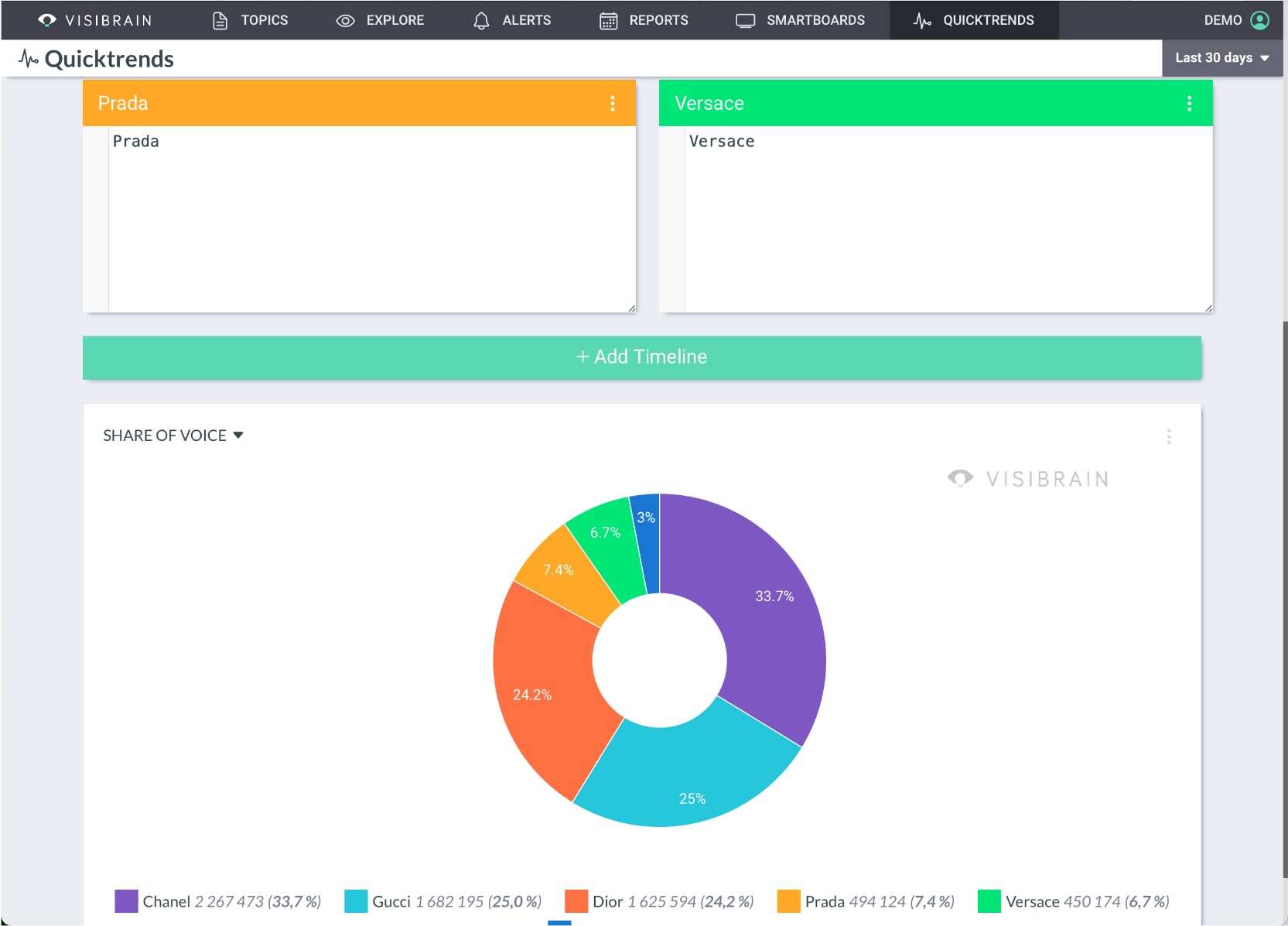The image size is (1288, 926).
Task: Open the Demo user profile icon
Action: (1260, 20)
